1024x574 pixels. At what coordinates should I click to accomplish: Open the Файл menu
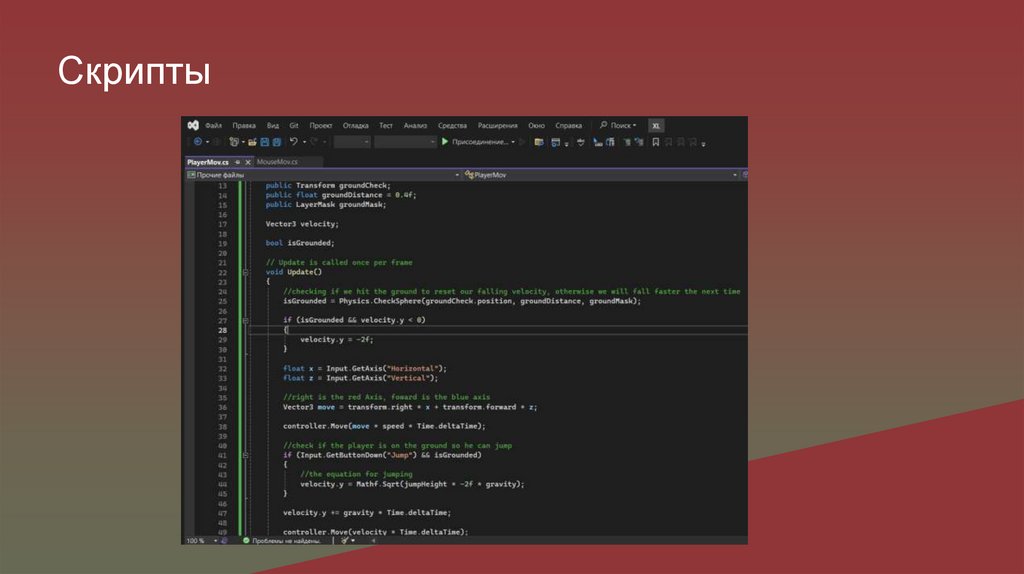tap(213, 126)
